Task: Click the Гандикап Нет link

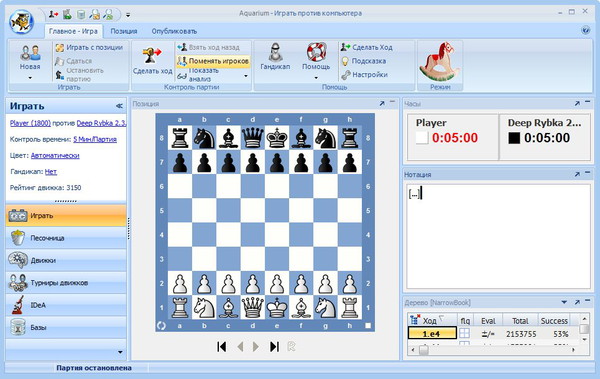Action: pyautogui.click(x=51, y=172)
